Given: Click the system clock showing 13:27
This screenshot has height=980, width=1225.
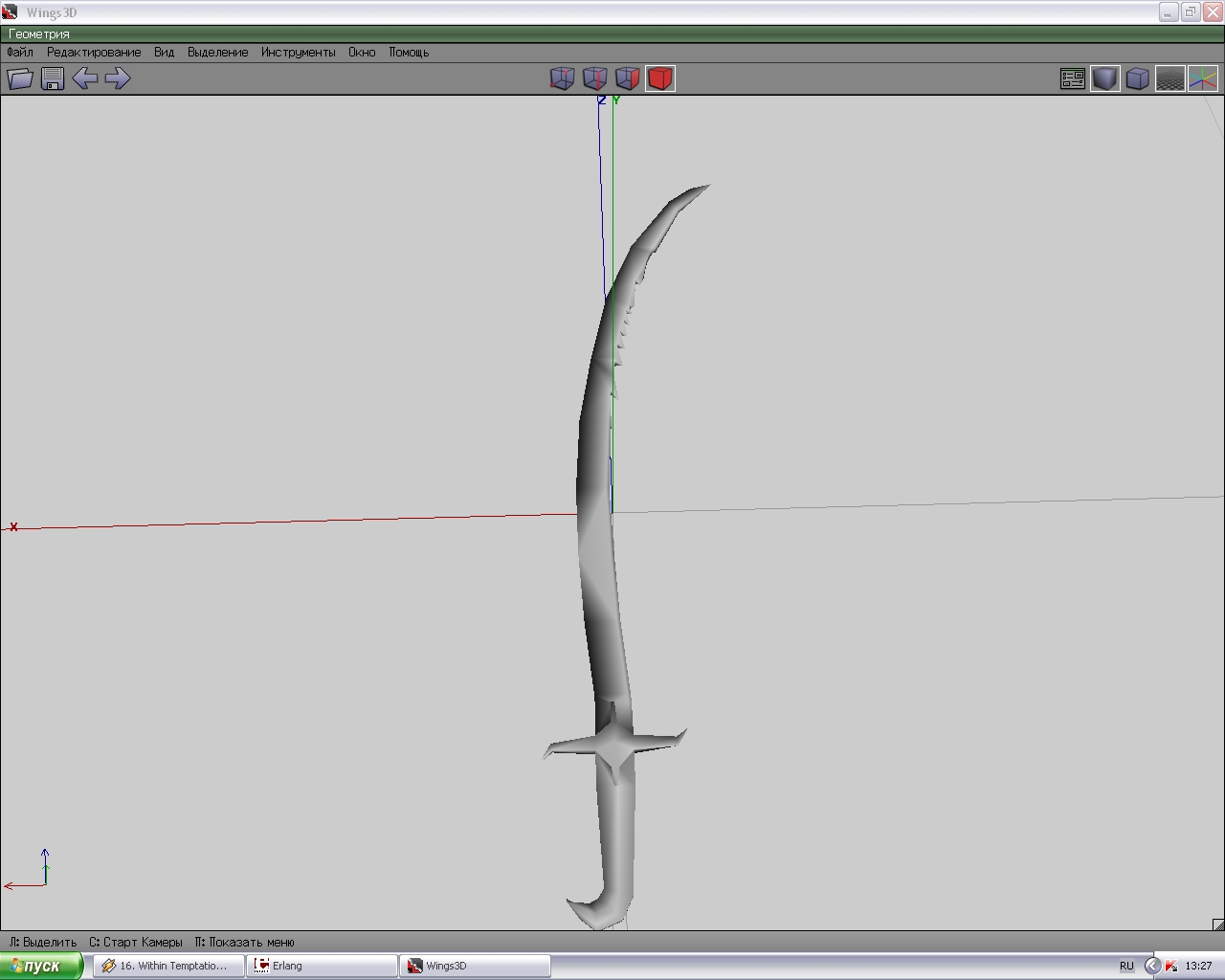Looking at the screenshot, I should [x=1198, y=966].
